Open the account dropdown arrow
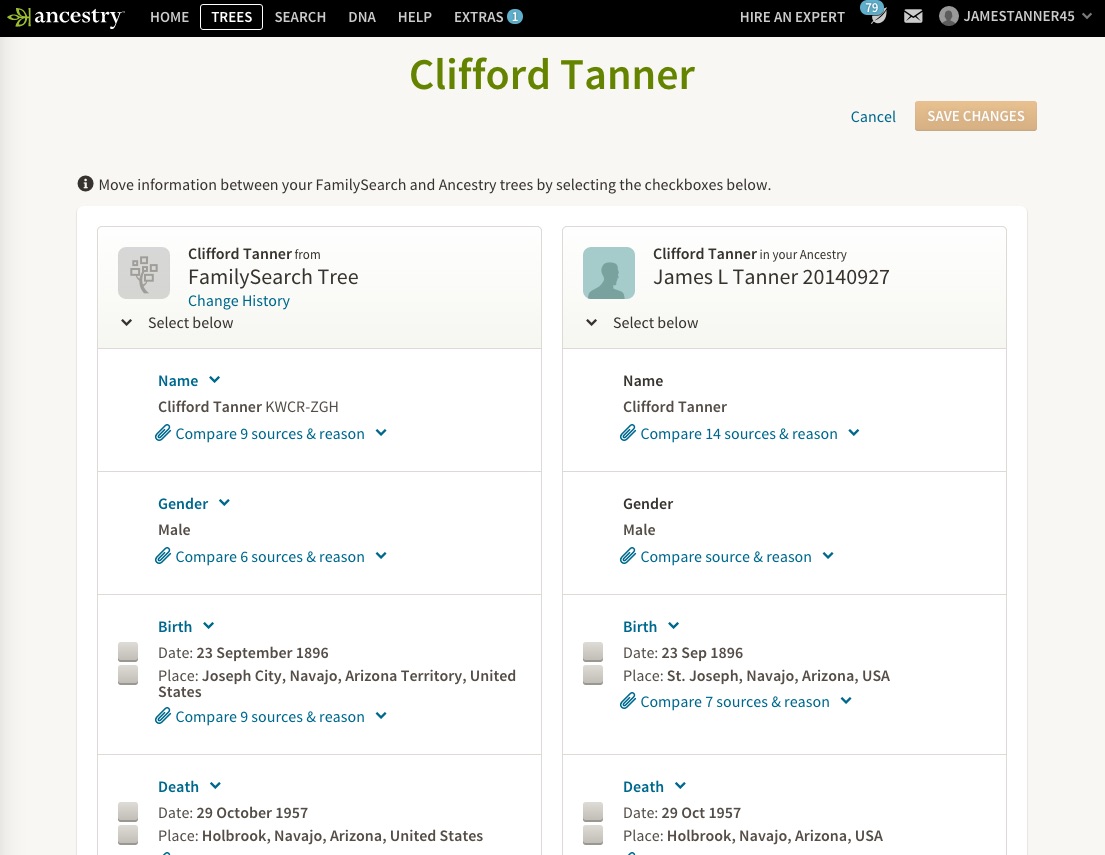The width and height of the screenshot is (1105, 855). click(1087, 16)
